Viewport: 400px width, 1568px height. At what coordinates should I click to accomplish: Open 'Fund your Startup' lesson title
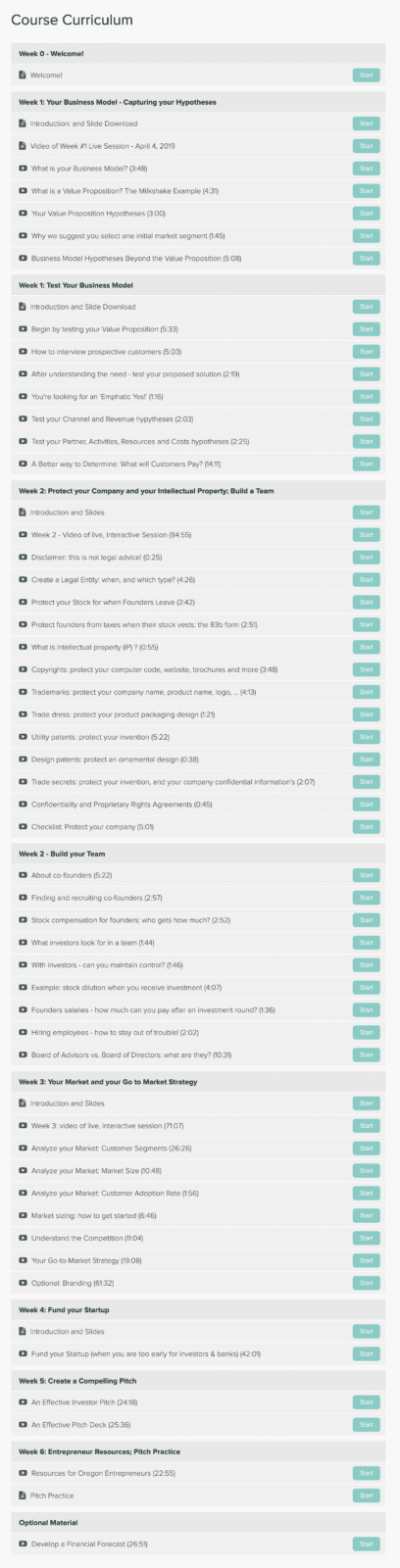(x=145, y=1354)
